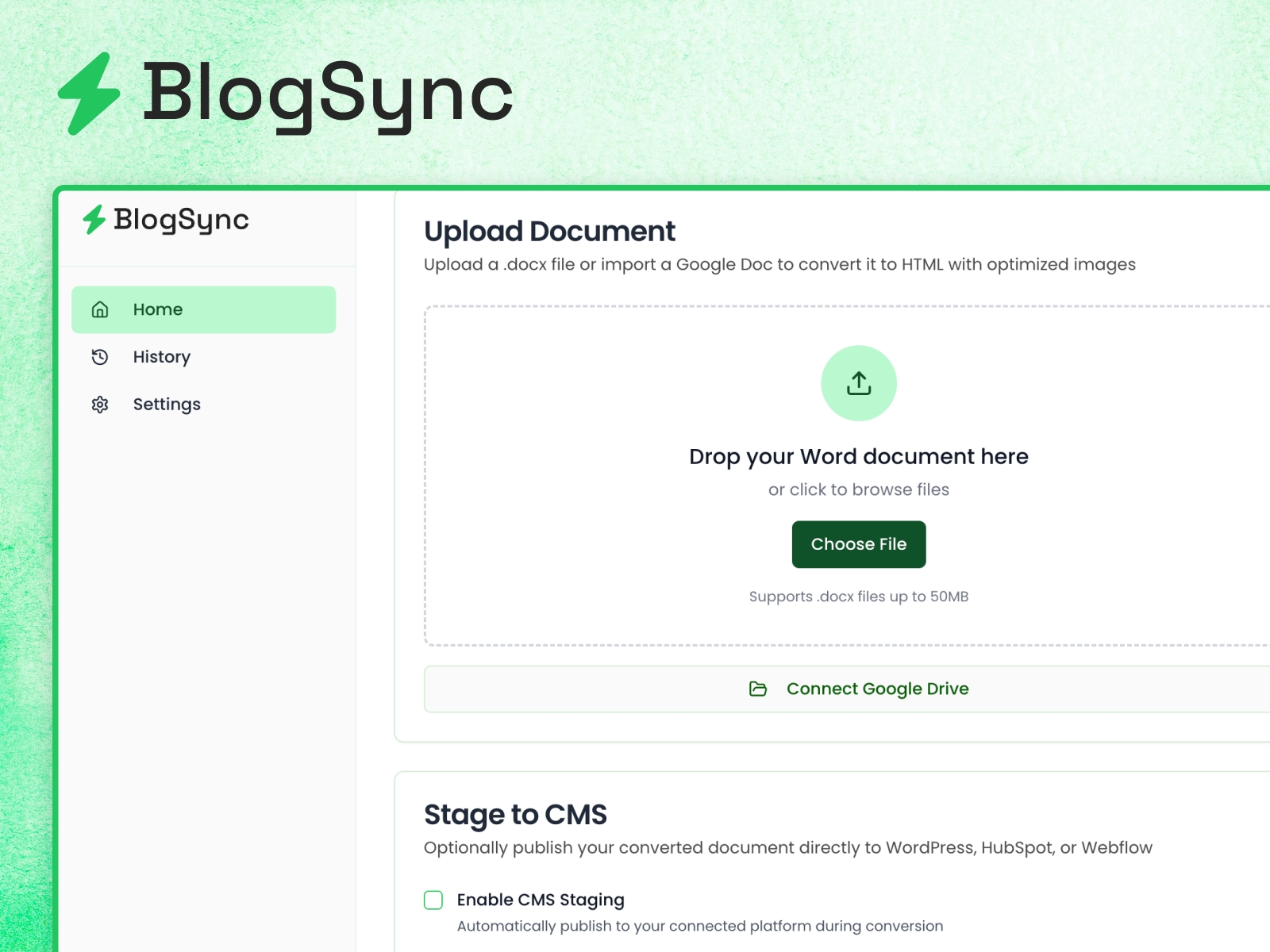Click the clock history icon in the sidebar
The height and width of the screenshot is (952, 1270).
point(99,357)
